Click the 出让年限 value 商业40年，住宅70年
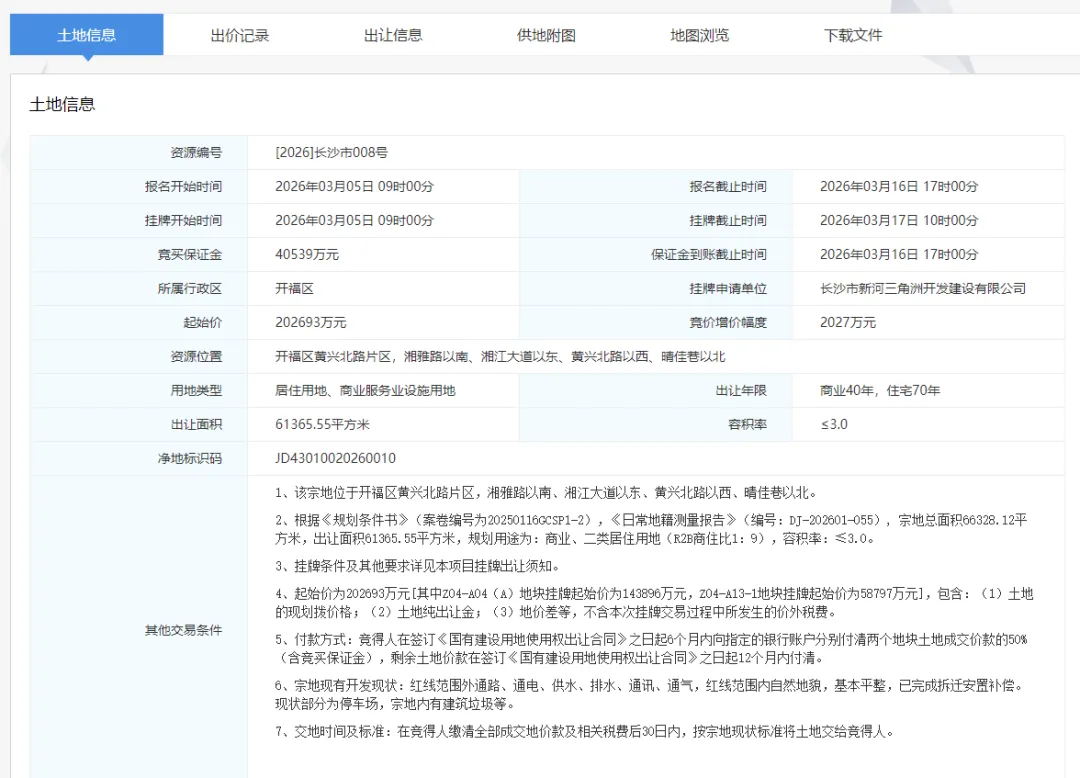This screenshot has height=778, width=1080. [x=880, y=390]
